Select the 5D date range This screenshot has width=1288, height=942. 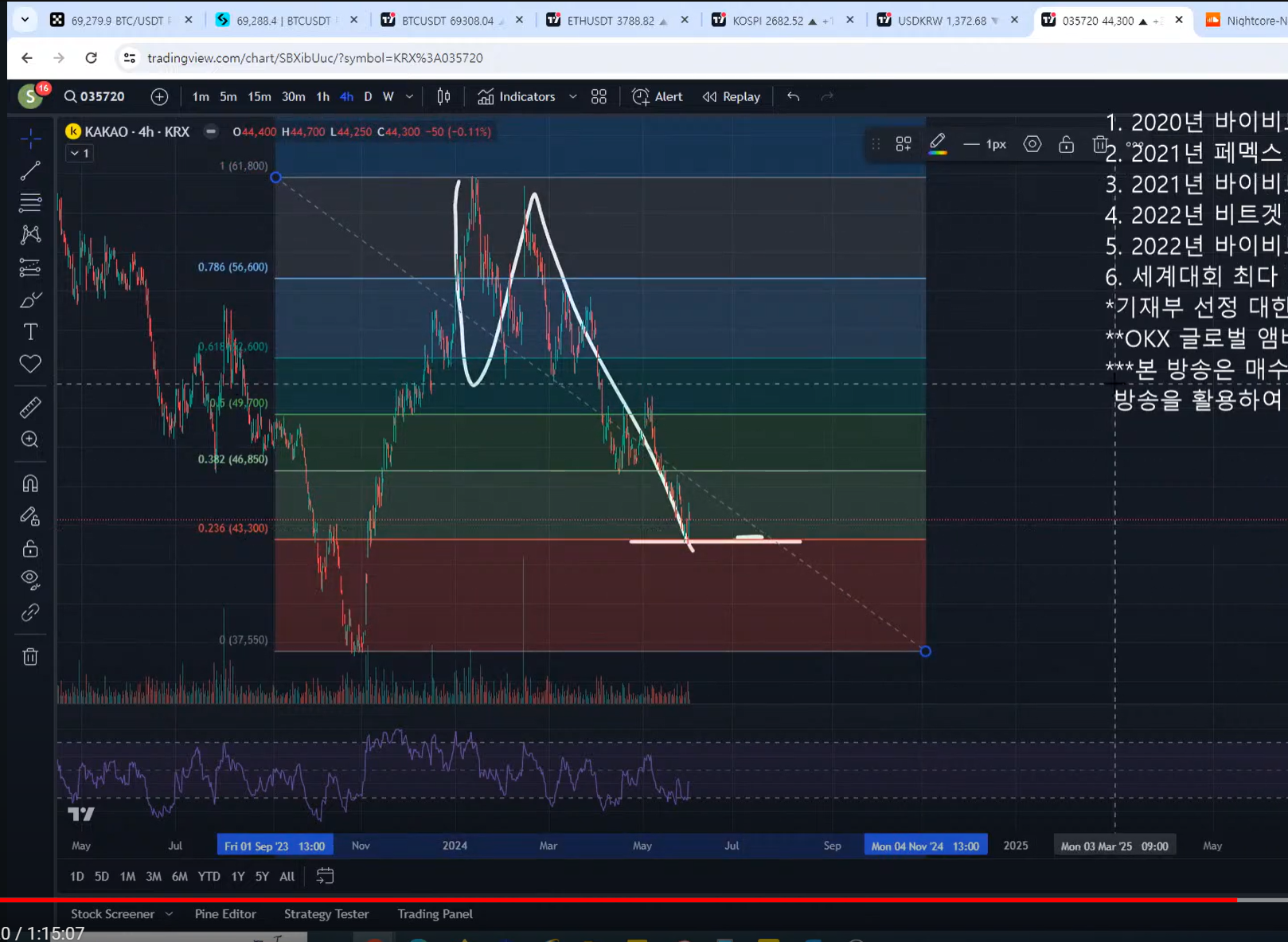pos(102,876)
